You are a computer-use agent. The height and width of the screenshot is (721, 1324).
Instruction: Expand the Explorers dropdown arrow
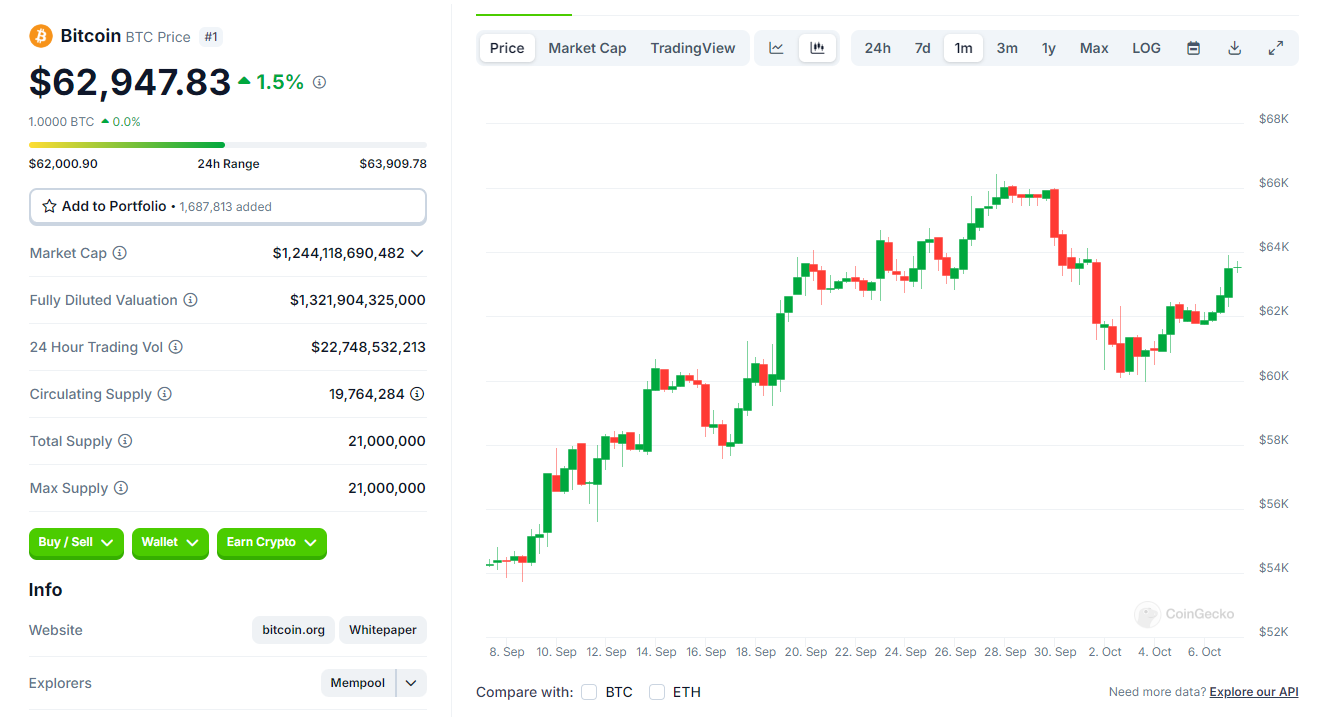point(411,683)
